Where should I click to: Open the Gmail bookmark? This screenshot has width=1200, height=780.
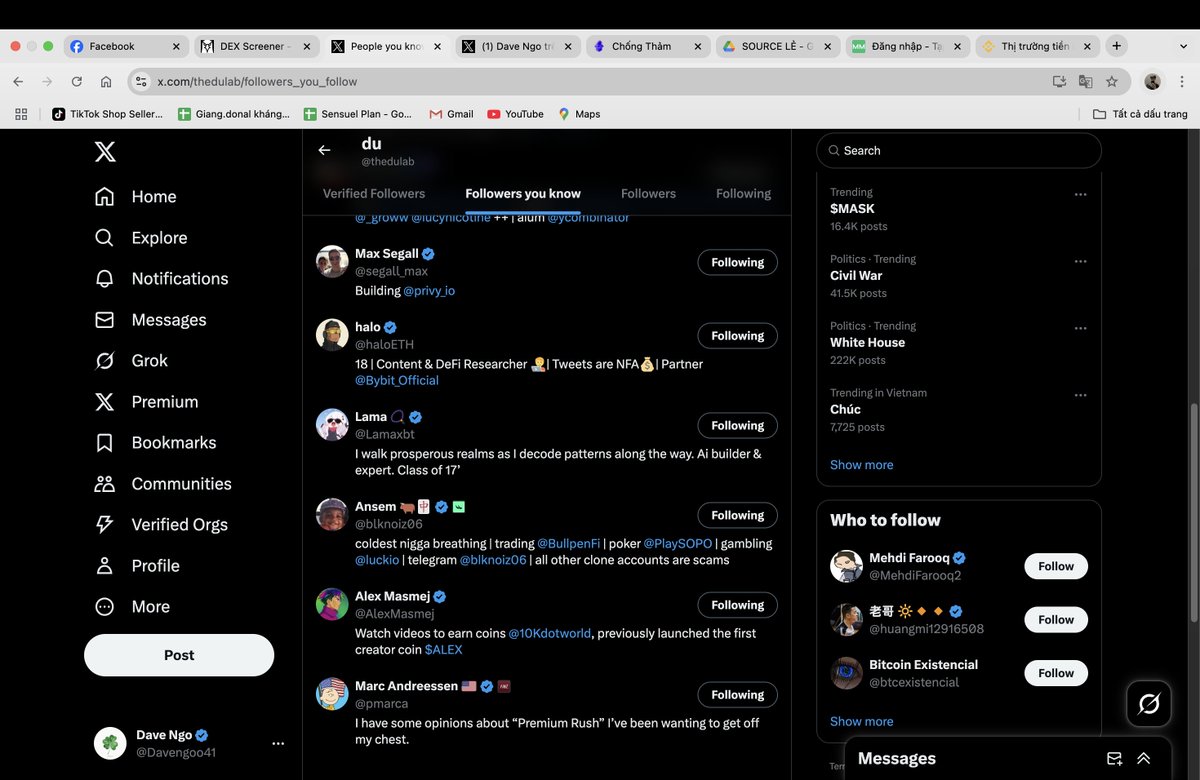(x=451, y=114)
